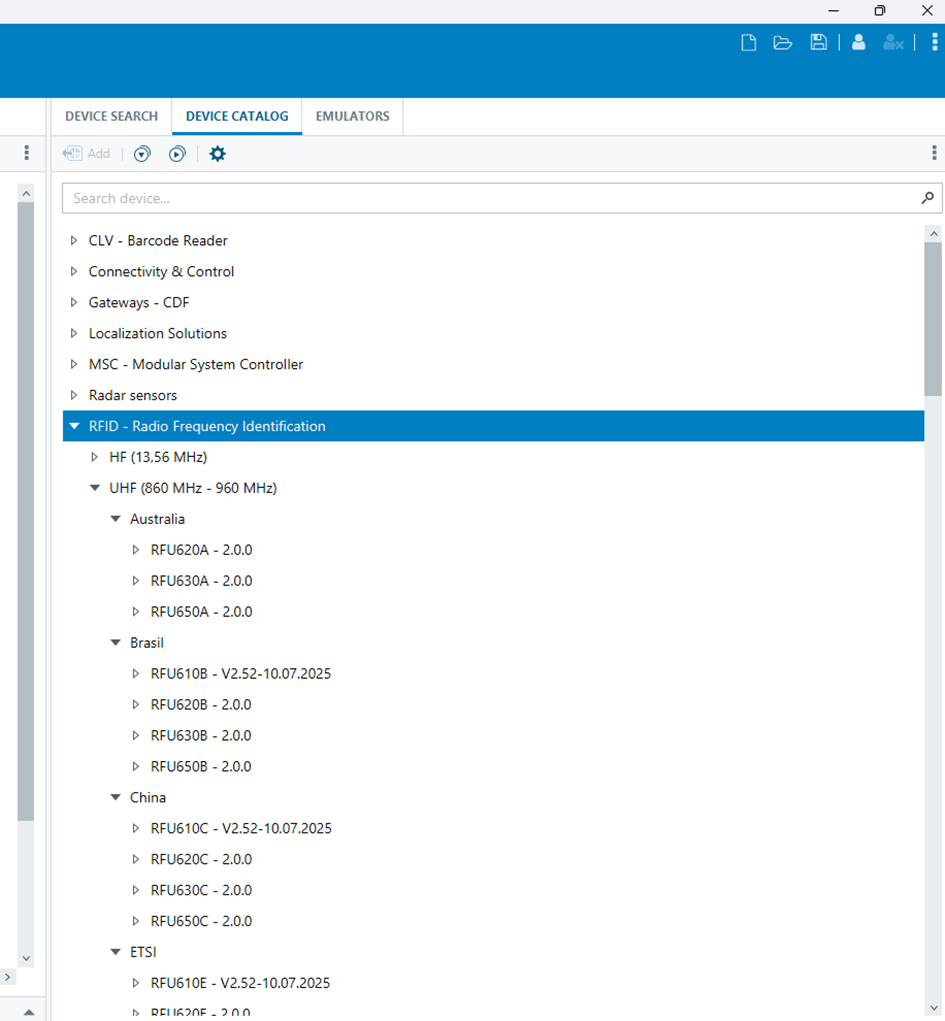The image size is (945, 1021).
Task: Click the Search device input field
Action: [x=490, y=198]
